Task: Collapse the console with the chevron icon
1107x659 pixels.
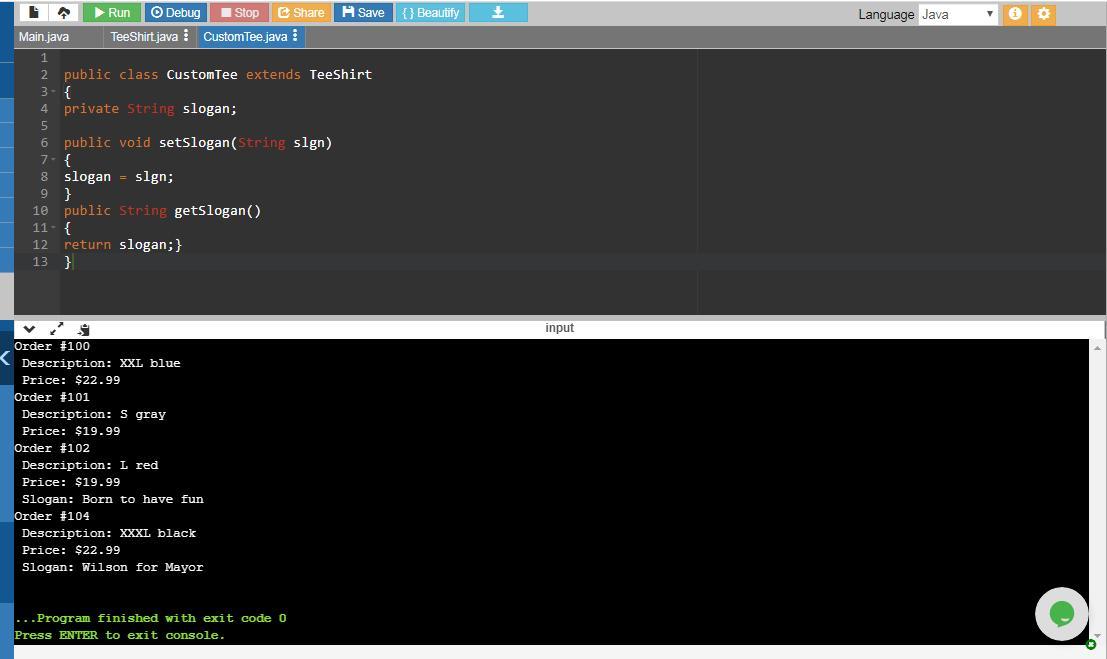Action: (x=29, y=329)
